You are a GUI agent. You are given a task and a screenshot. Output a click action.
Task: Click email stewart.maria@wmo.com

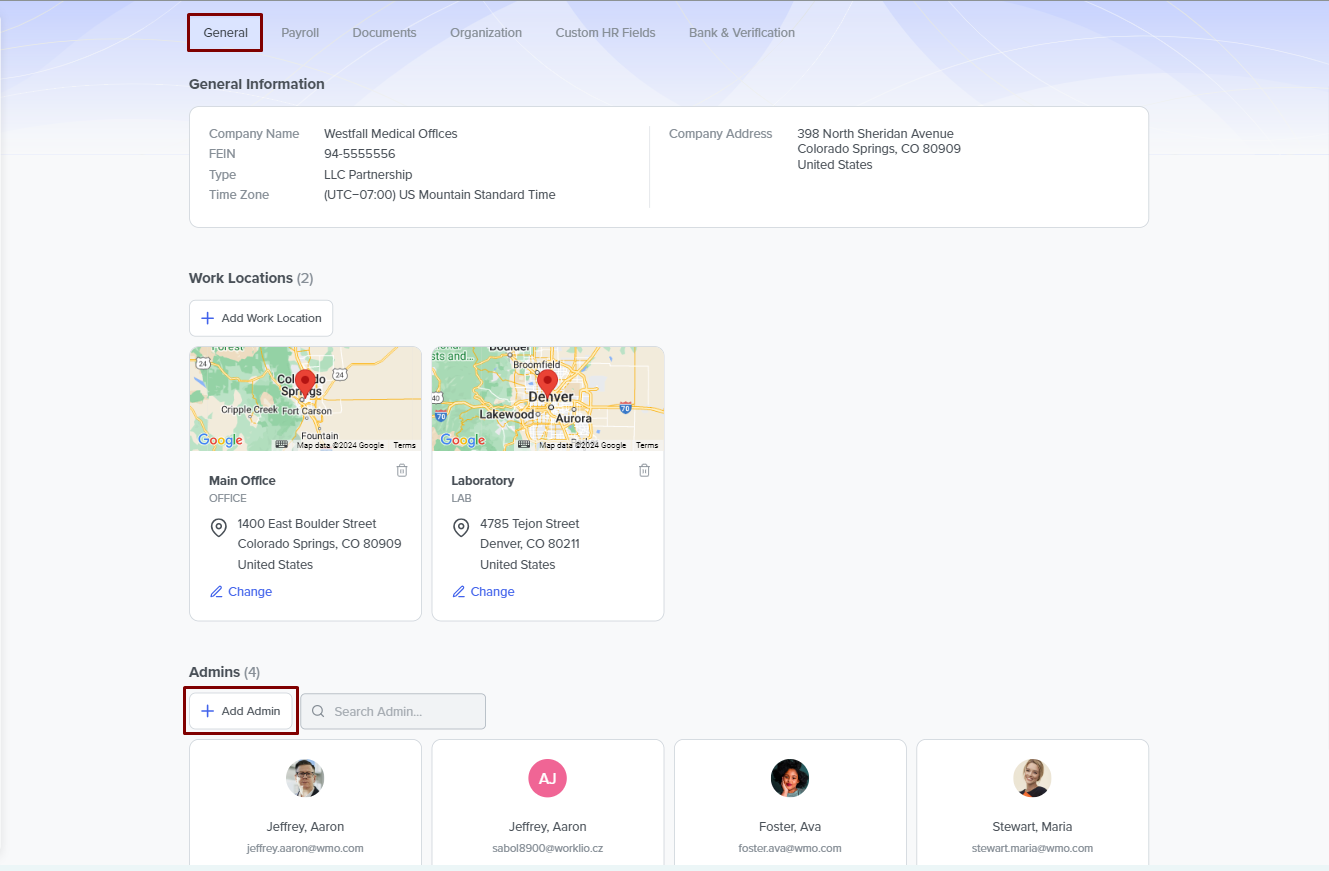(x=1032, y=848)
